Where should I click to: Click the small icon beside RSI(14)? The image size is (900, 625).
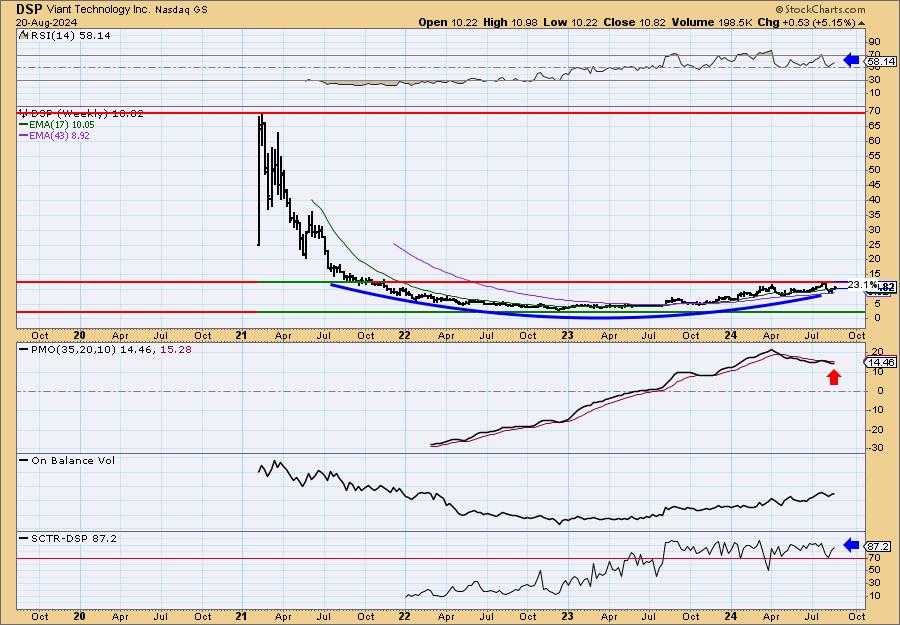tap(23, 35)
